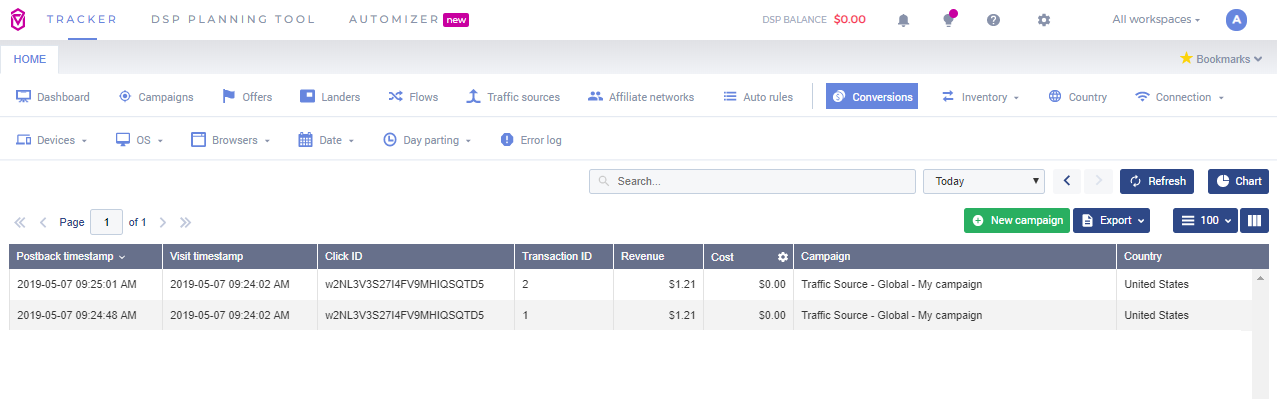Select the Conversions view
1277x399 pixels.
872,97
